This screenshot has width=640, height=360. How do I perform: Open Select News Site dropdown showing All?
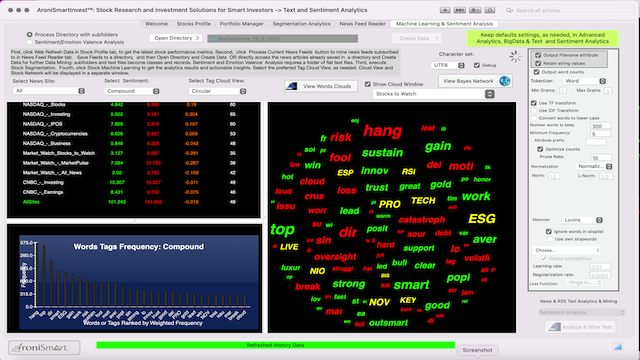(x=49, y=91)
